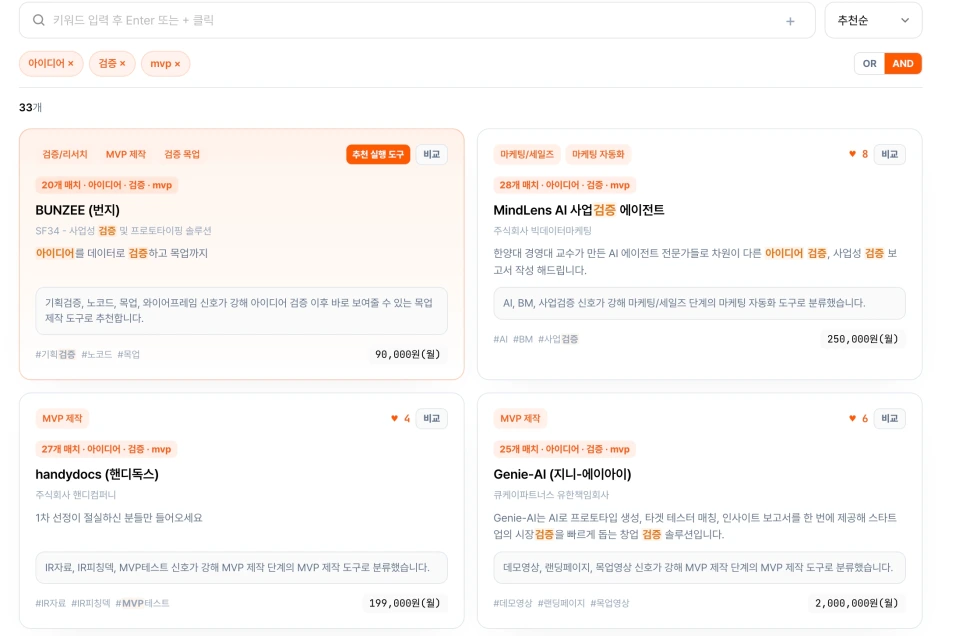The image size is (966, 636).
Task: Click #기획검증 hashtag
Action: (55, 354)
